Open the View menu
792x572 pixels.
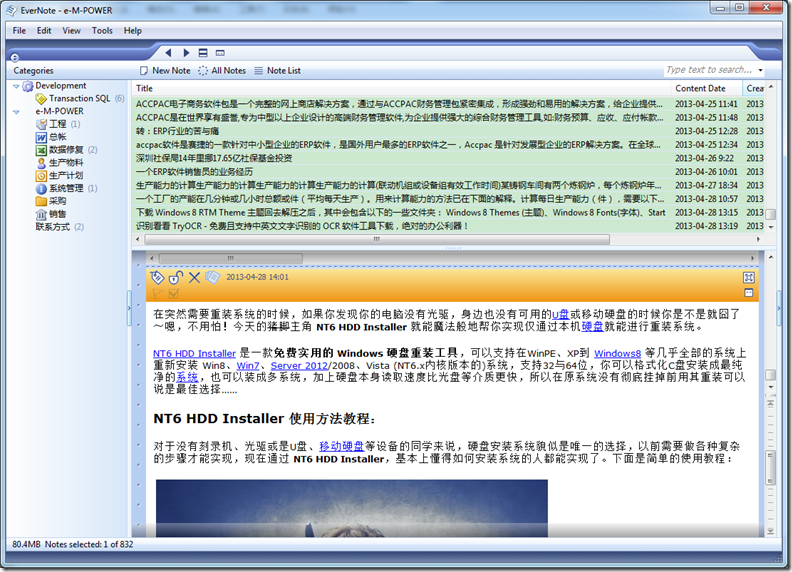coord(71,31)
